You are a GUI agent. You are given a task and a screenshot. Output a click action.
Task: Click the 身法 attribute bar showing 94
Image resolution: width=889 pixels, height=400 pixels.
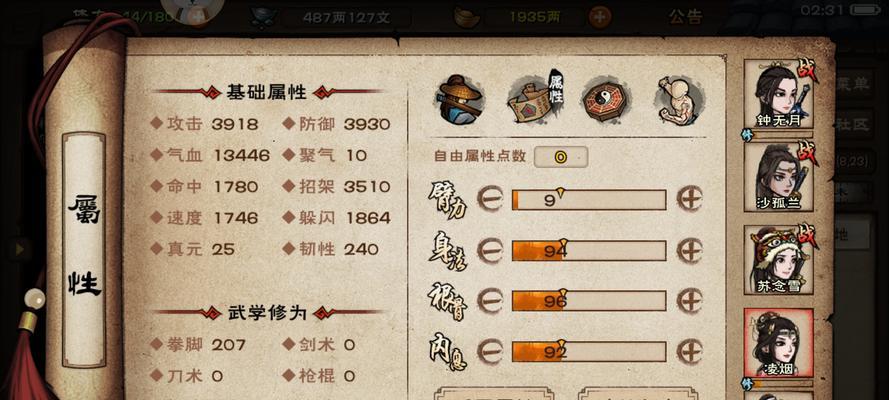[589, 250]
